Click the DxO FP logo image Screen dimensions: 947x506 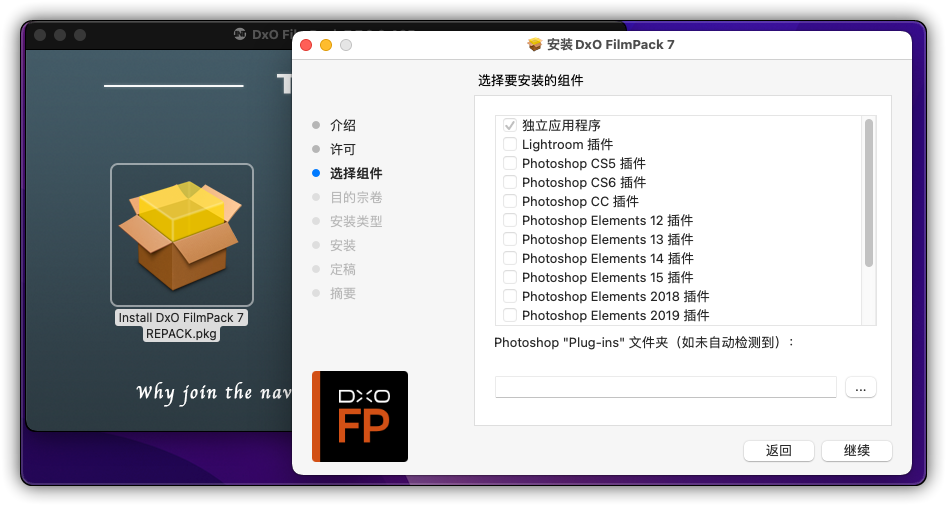[360, 417]
